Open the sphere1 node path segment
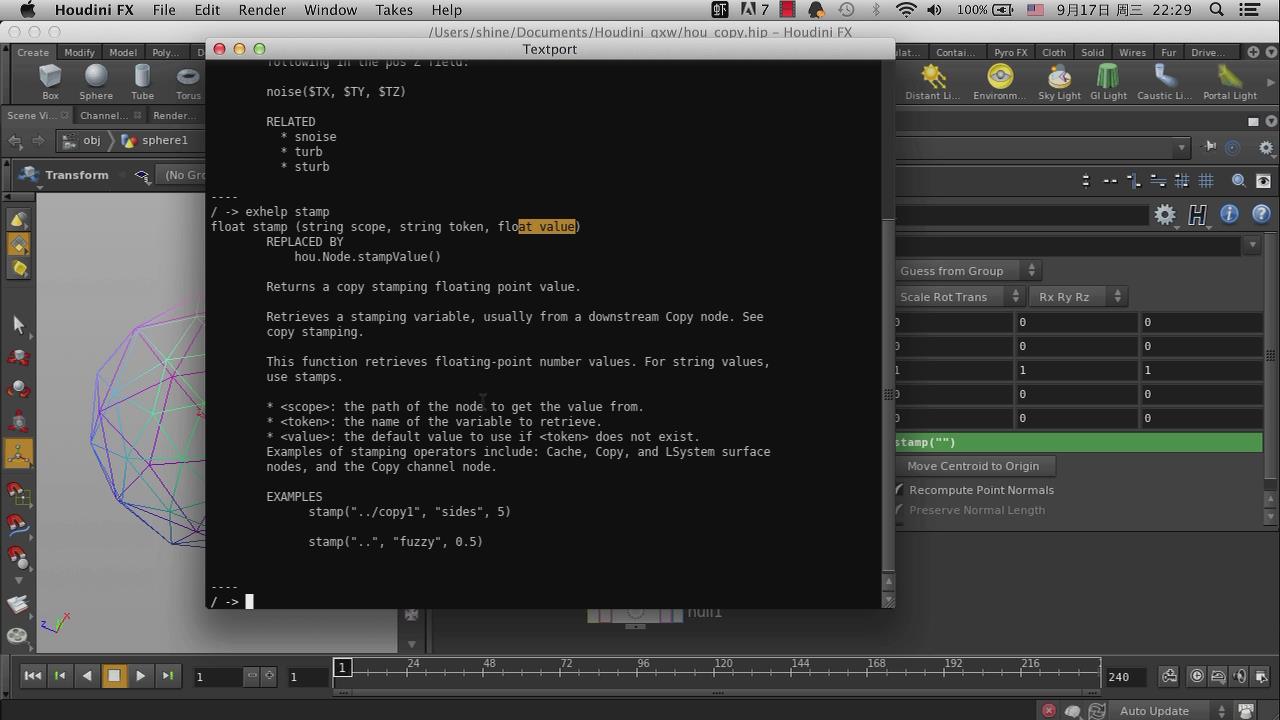The width and height of the screenshot is (1280, 720). [x=154, y=141]
